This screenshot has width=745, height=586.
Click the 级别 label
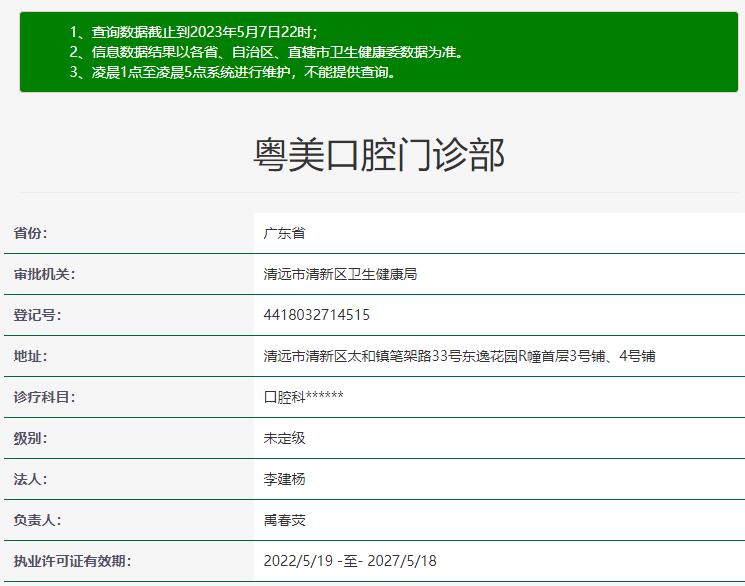(30, 438)
